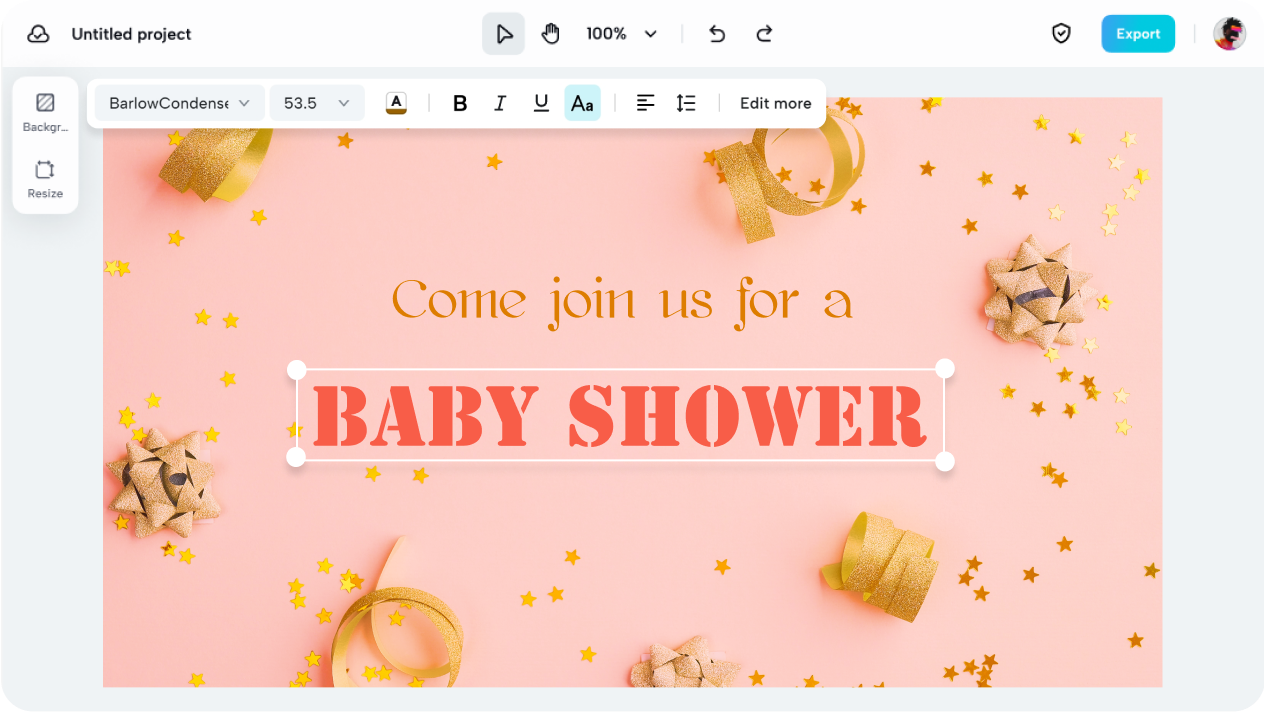Click the bottom-right handle of BABY SHOWER box

944,461
